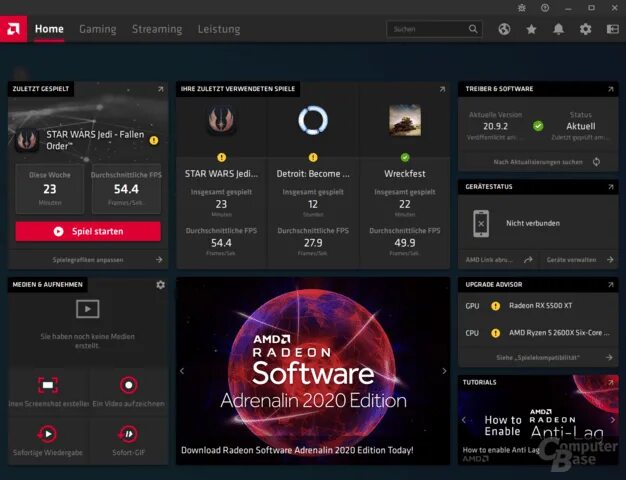626x480 pixels.
Task: Click the media gallery play-frame icon
Action: (87, 309)
